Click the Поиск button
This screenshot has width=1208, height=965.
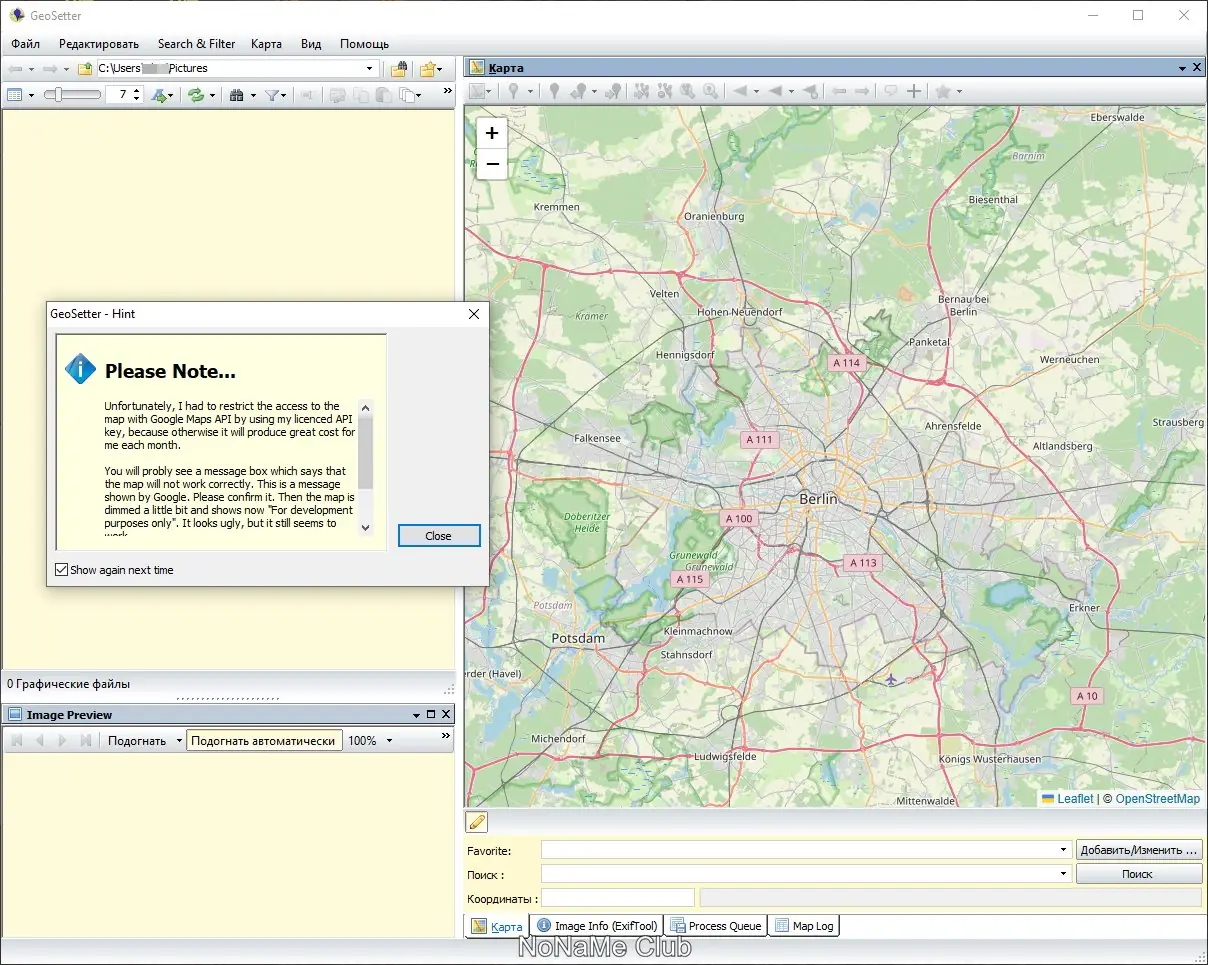pyautogui.click(x=1137, y=874)
